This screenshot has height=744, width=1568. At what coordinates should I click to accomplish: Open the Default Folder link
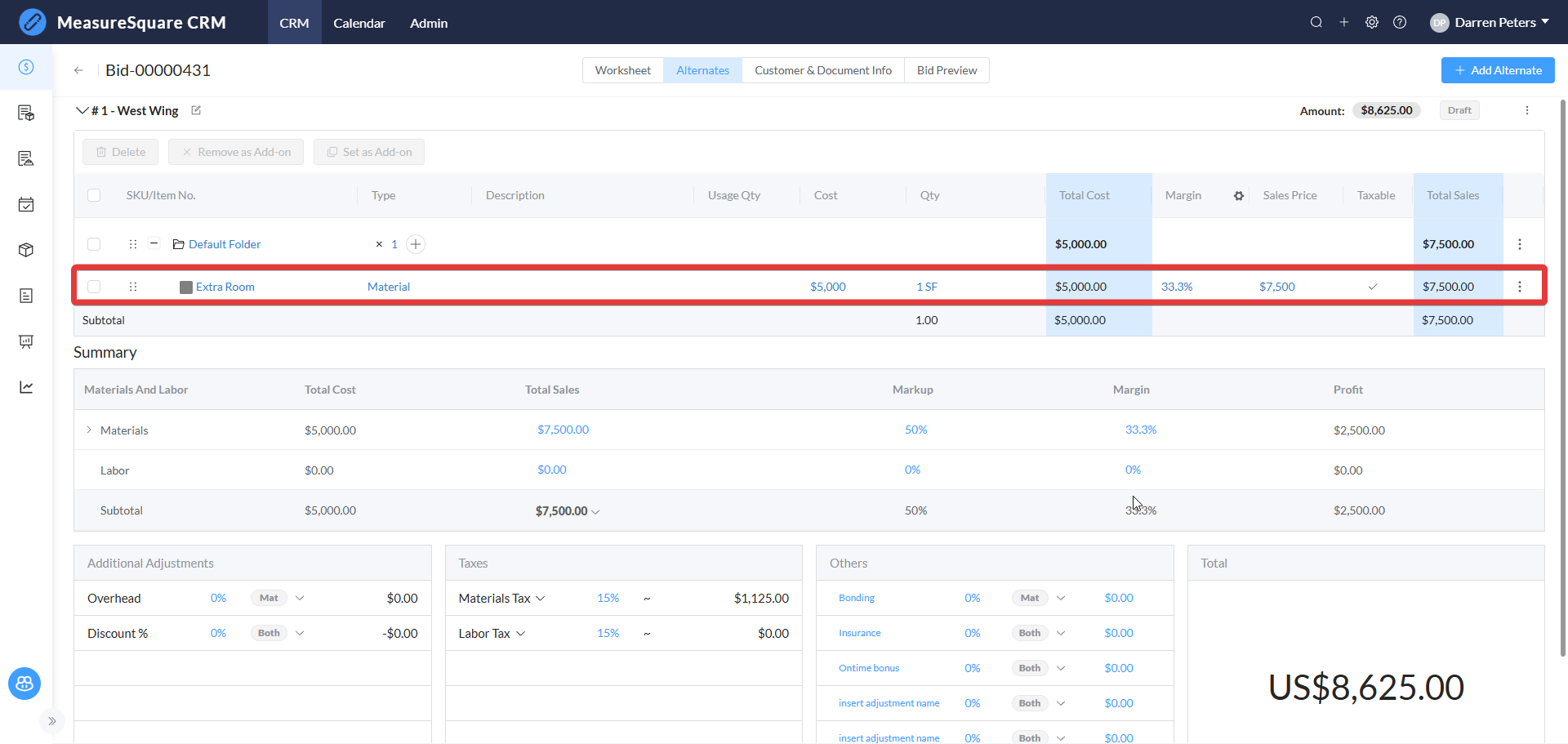pos(225,244)
